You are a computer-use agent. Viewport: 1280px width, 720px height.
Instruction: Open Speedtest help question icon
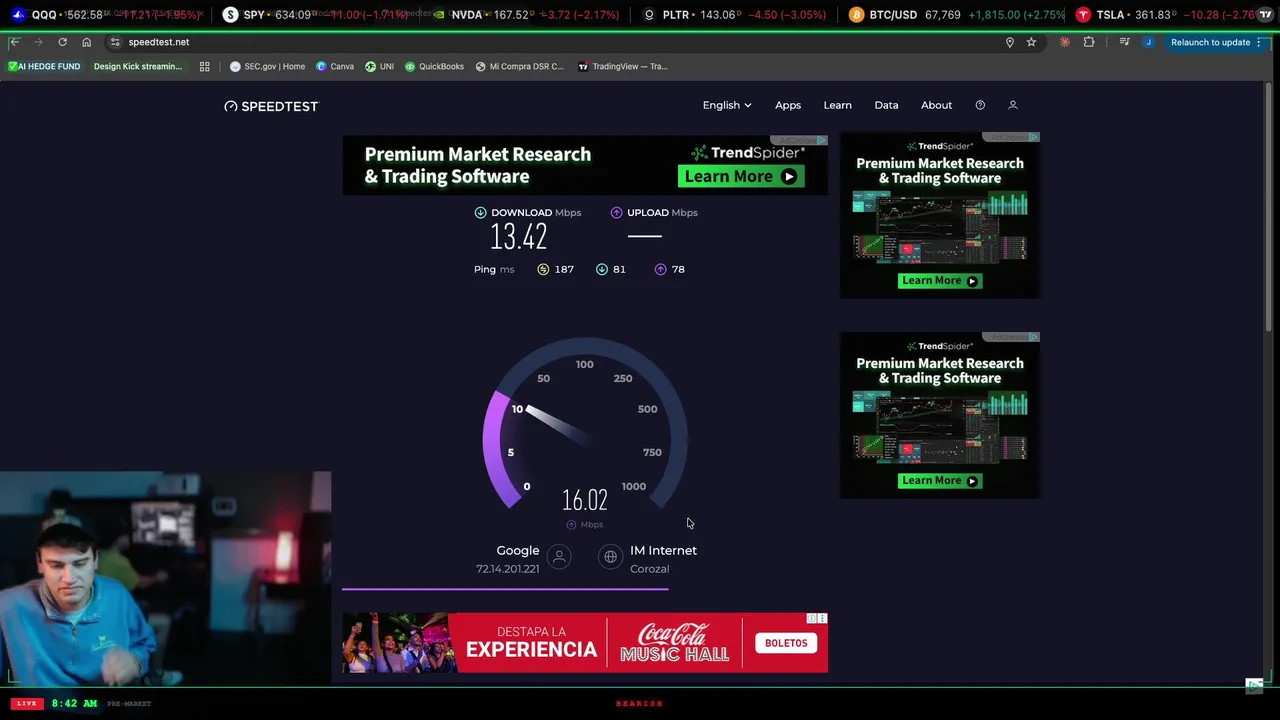(980, 105)
